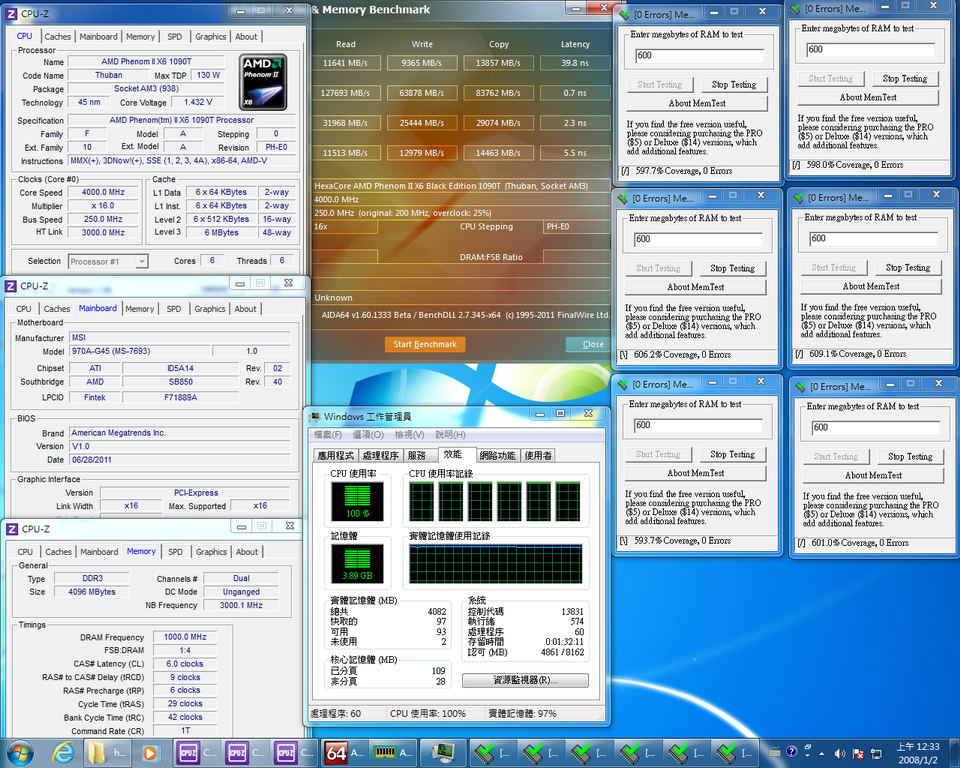The width and height of the screenshot is (960, 768).
Task: Switch to the 處理程序 tab in Task Manager
Action: (x=380, y=456)
